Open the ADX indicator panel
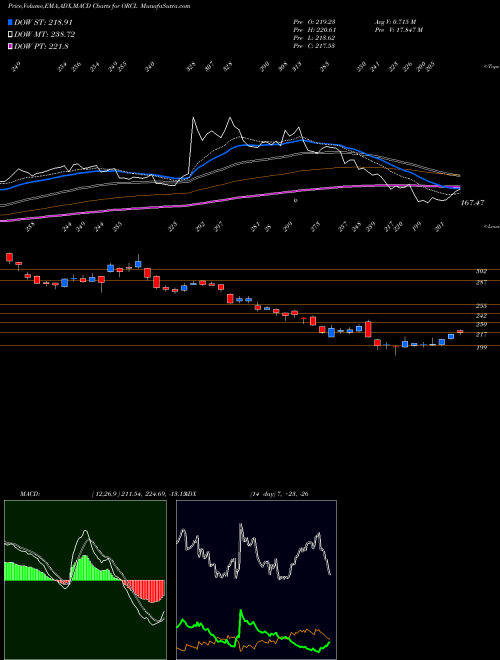500x660 pixels. tap(256, 580)
